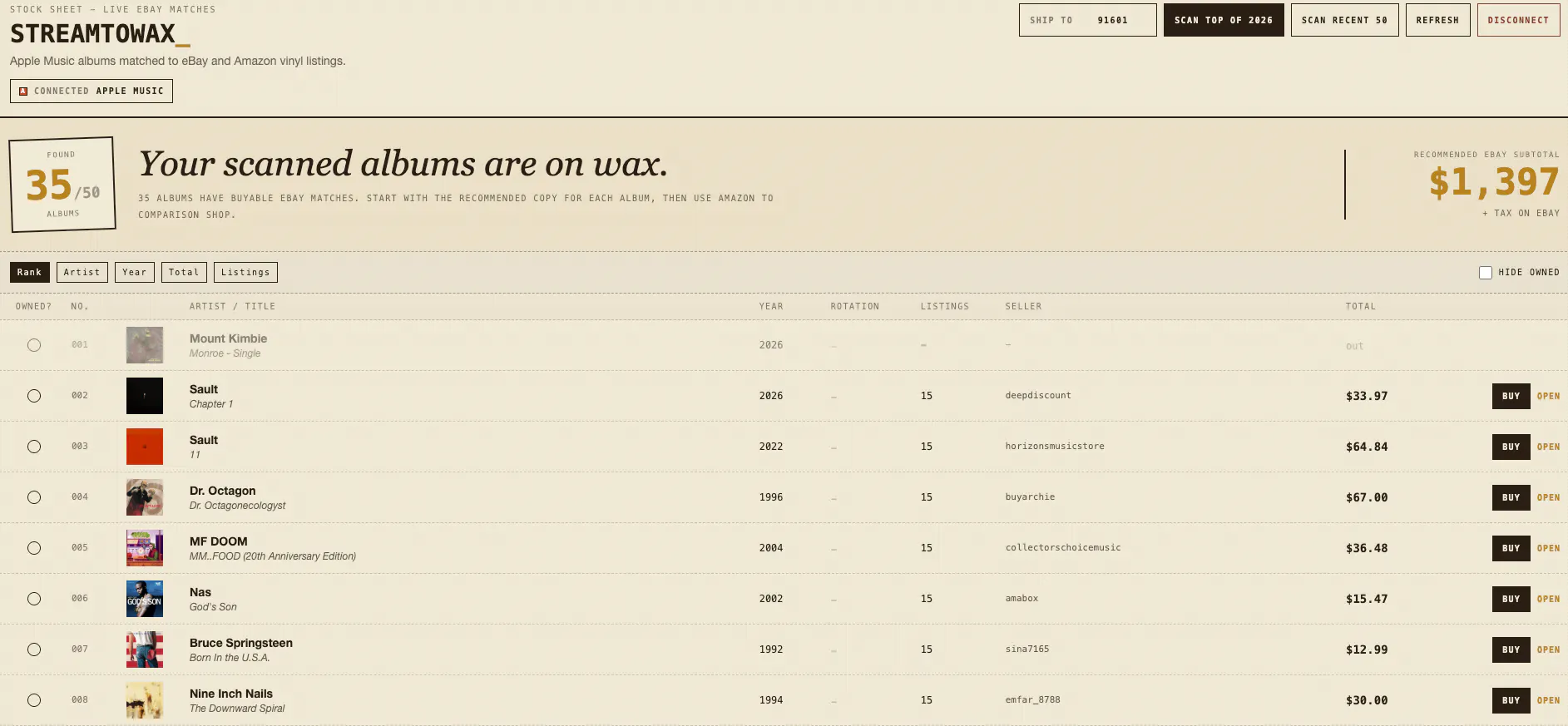
Task: Open Sault Chapter 1 album cover
Action: click(x=145, y=396)
